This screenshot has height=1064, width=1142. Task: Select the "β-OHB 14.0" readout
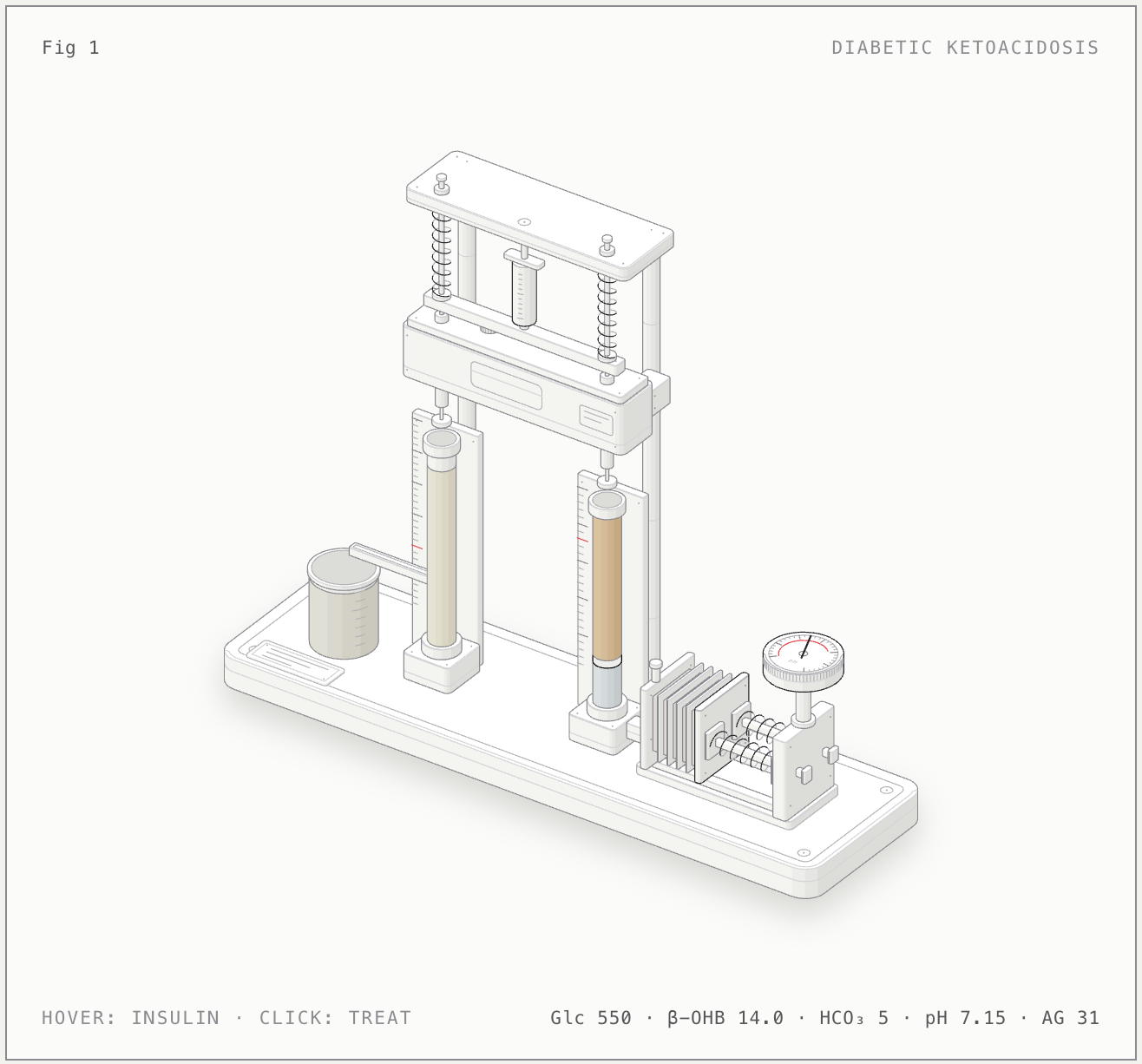725,1017
